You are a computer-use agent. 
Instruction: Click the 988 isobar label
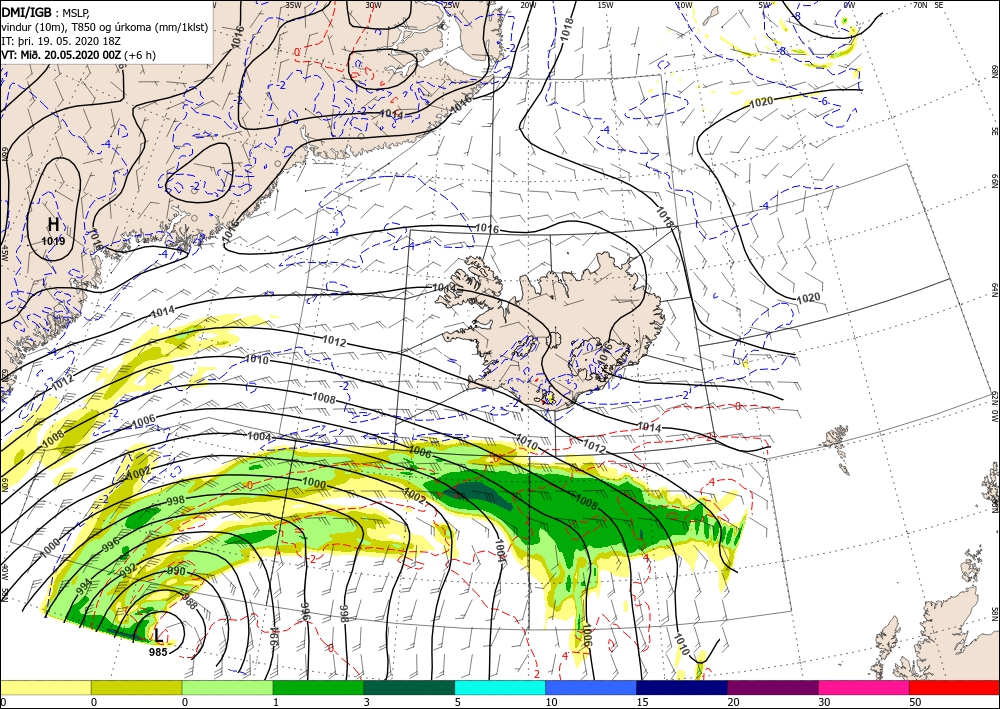(x=189, y=600)
